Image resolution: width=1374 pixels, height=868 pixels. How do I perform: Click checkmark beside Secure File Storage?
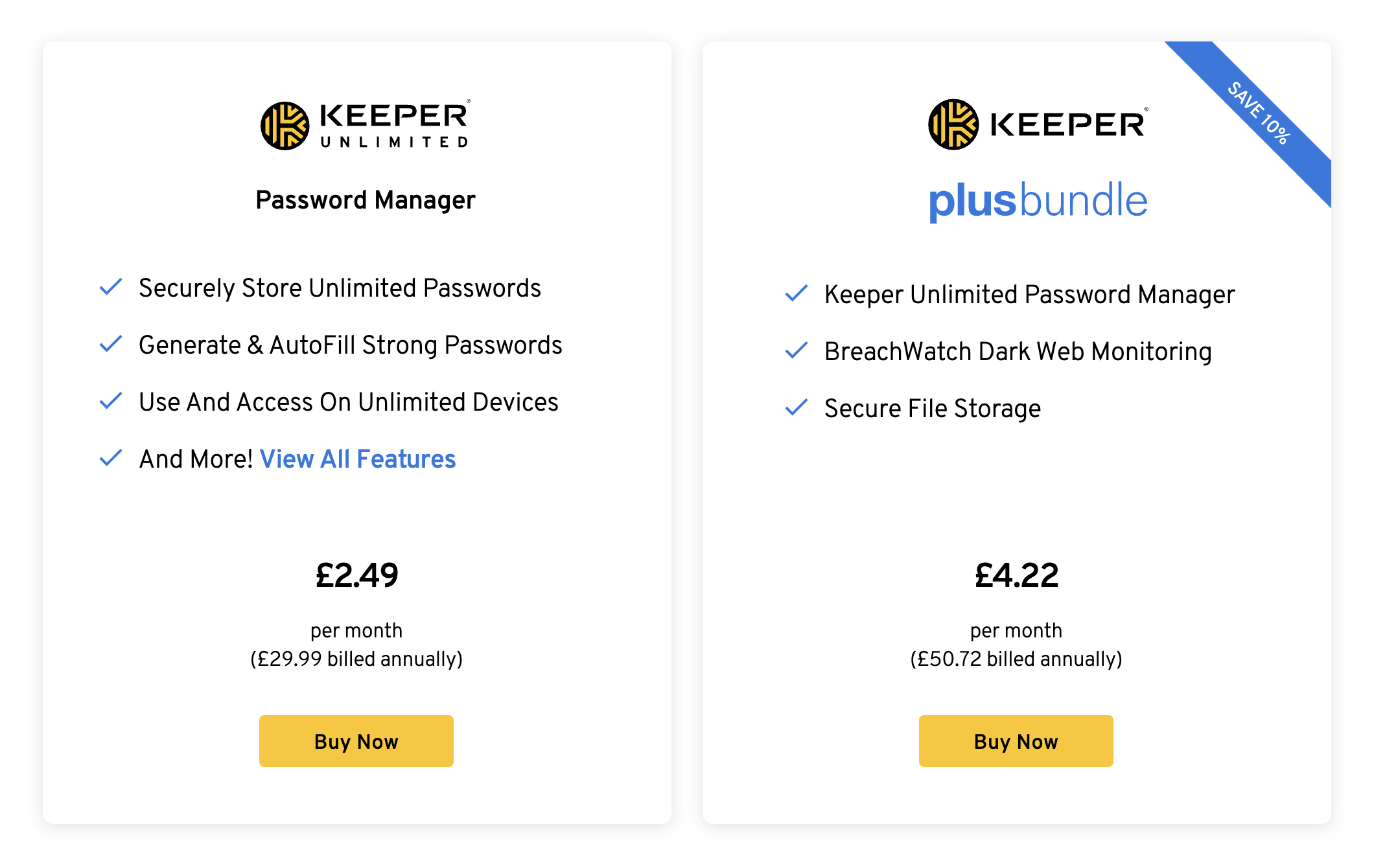(x=797, y=407)
